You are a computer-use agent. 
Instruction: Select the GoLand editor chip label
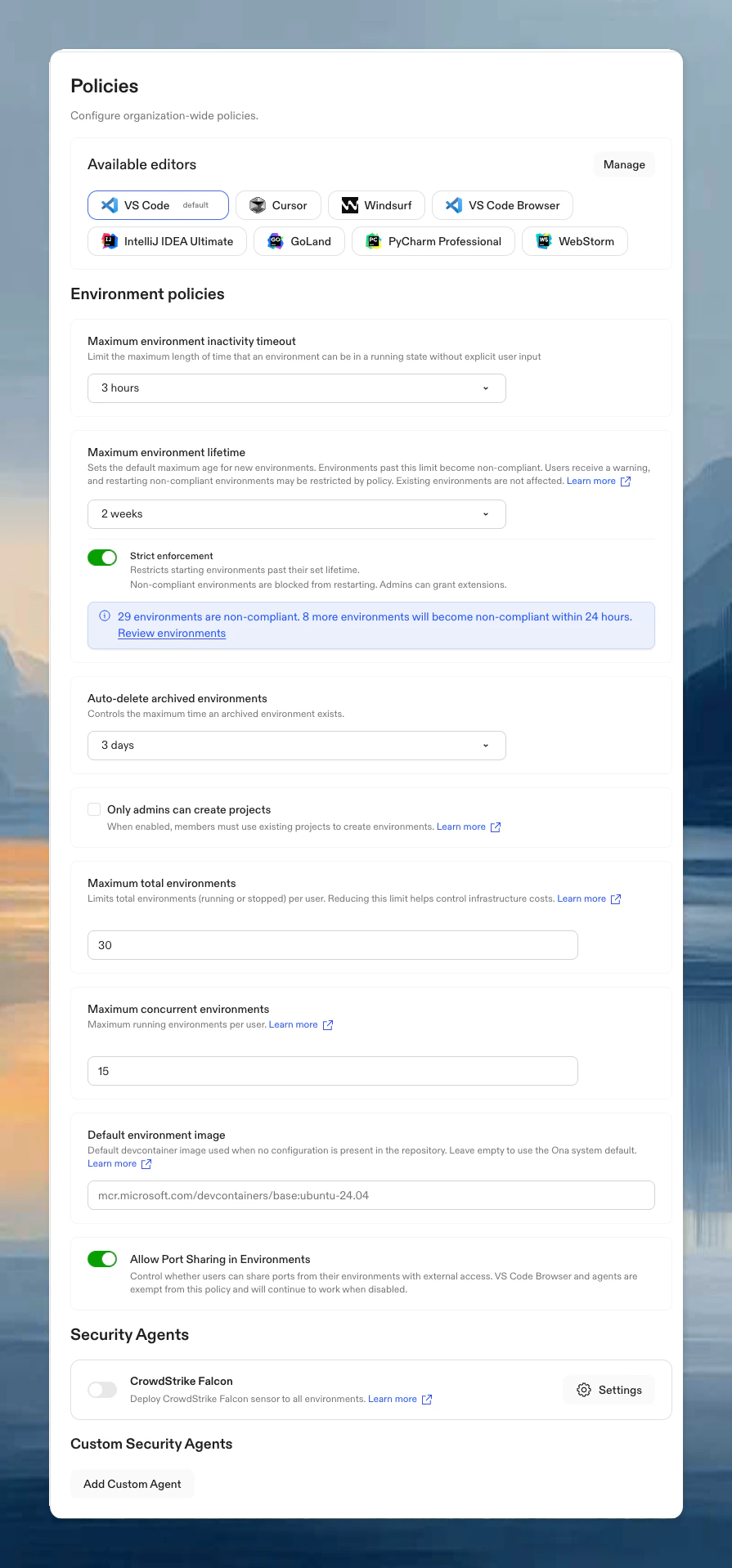coord(311,241)
